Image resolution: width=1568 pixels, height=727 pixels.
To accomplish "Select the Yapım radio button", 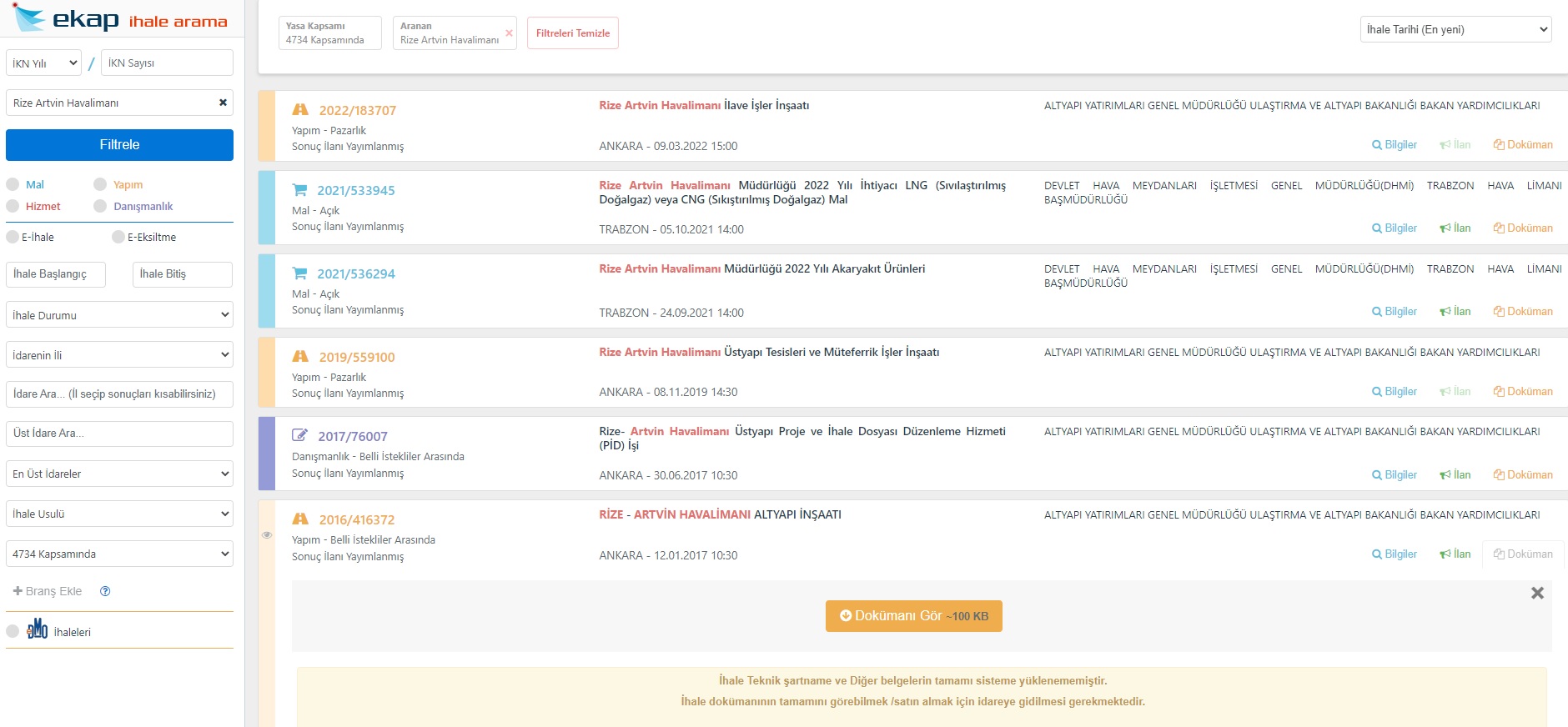I will pos(100,184).
